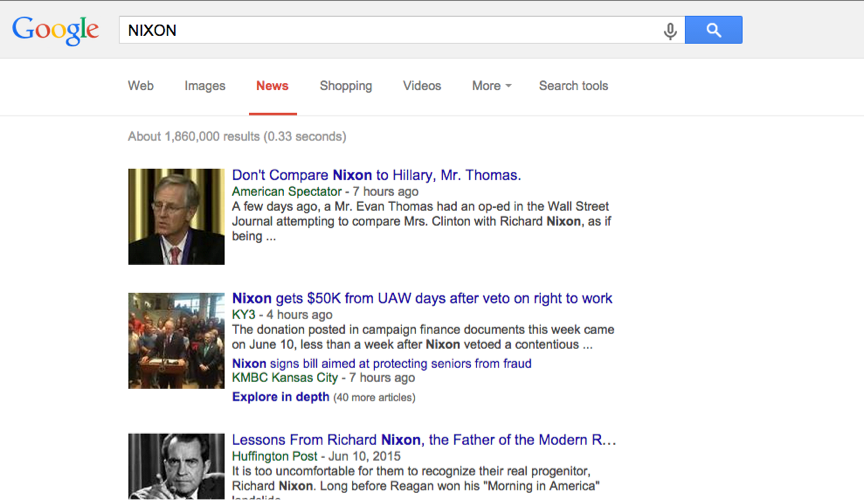Viewport: 864px width, 501px height.
Task: Switch to the Web tab
Action: click(141, 86)
